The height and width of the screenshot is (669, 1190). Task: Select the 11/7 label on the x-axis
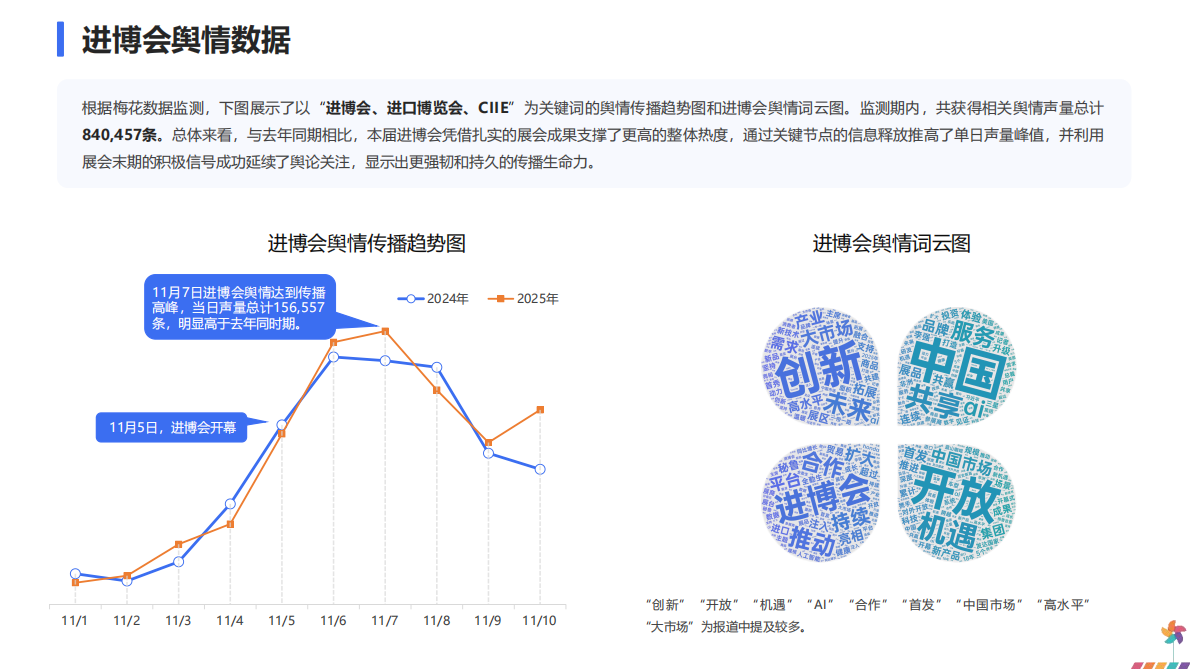[383, 620]
